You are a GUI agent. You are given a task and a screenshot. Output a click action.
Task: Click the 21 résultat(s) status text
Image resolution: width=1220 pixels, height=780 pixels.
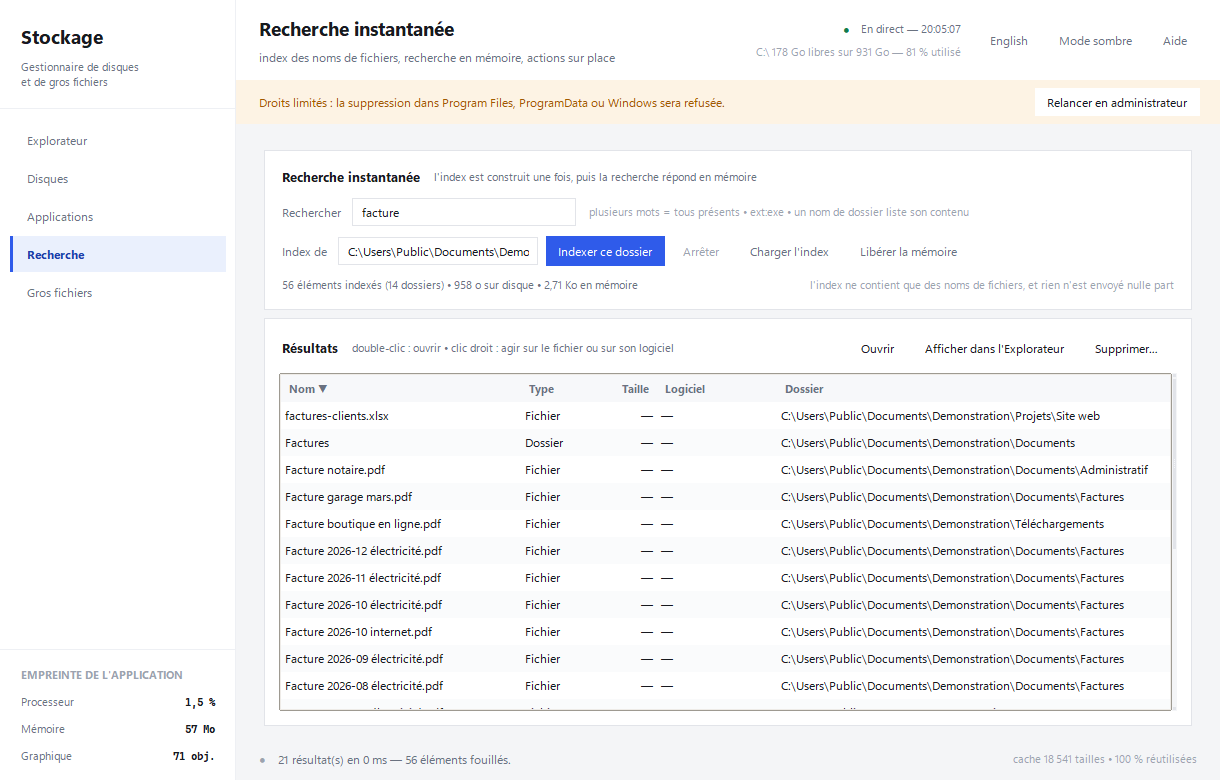(394, 760)
